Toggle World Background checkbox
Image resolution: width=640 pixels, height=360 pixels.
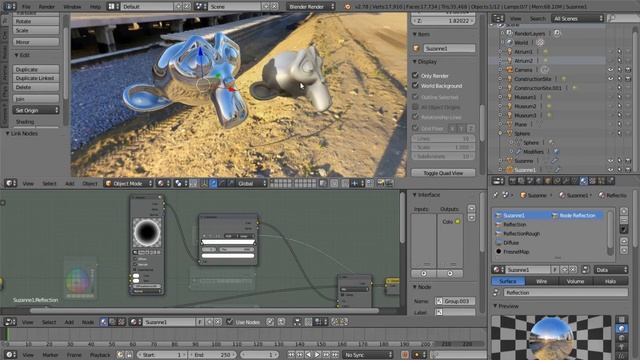pos(416,86)
